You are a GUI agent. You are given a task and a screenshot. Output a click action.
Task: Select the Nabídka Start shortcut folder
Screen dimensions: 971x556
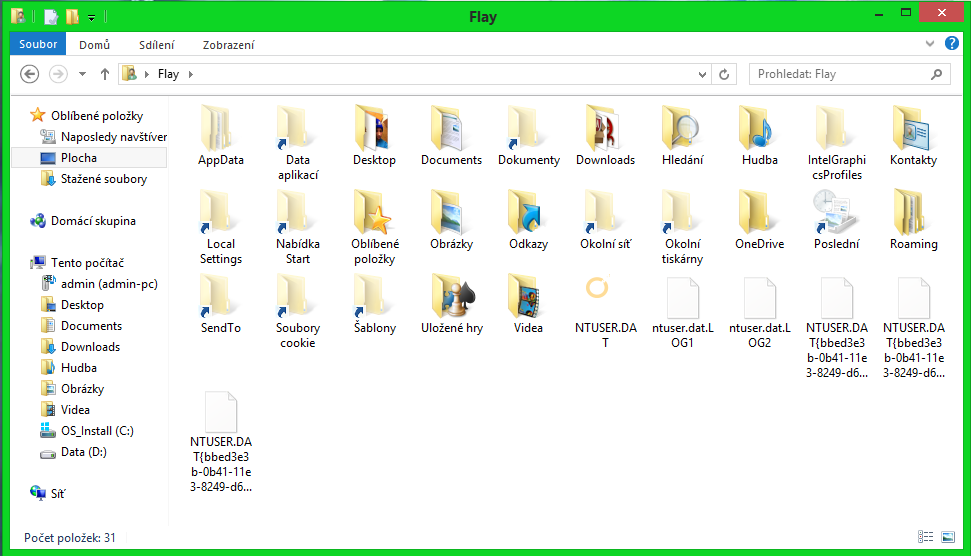[x=297, y=228]
